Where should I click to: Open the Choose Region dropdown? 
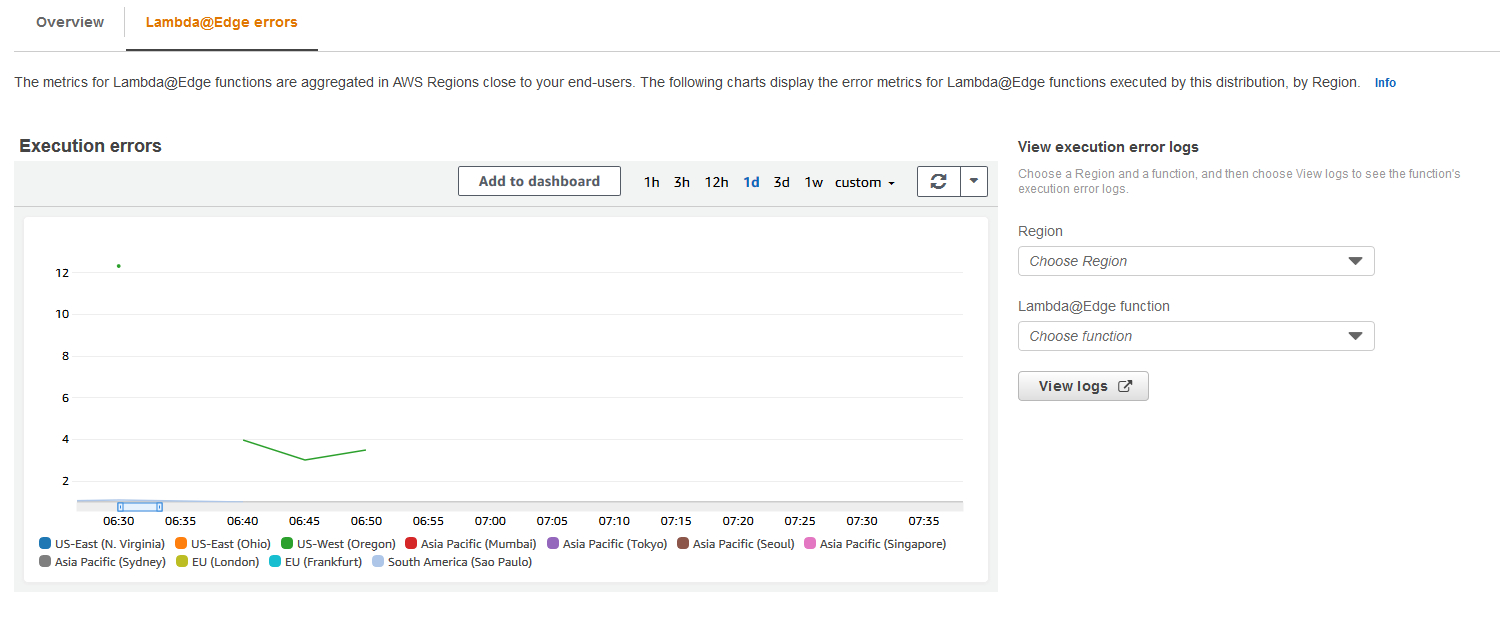(1196, 261)
